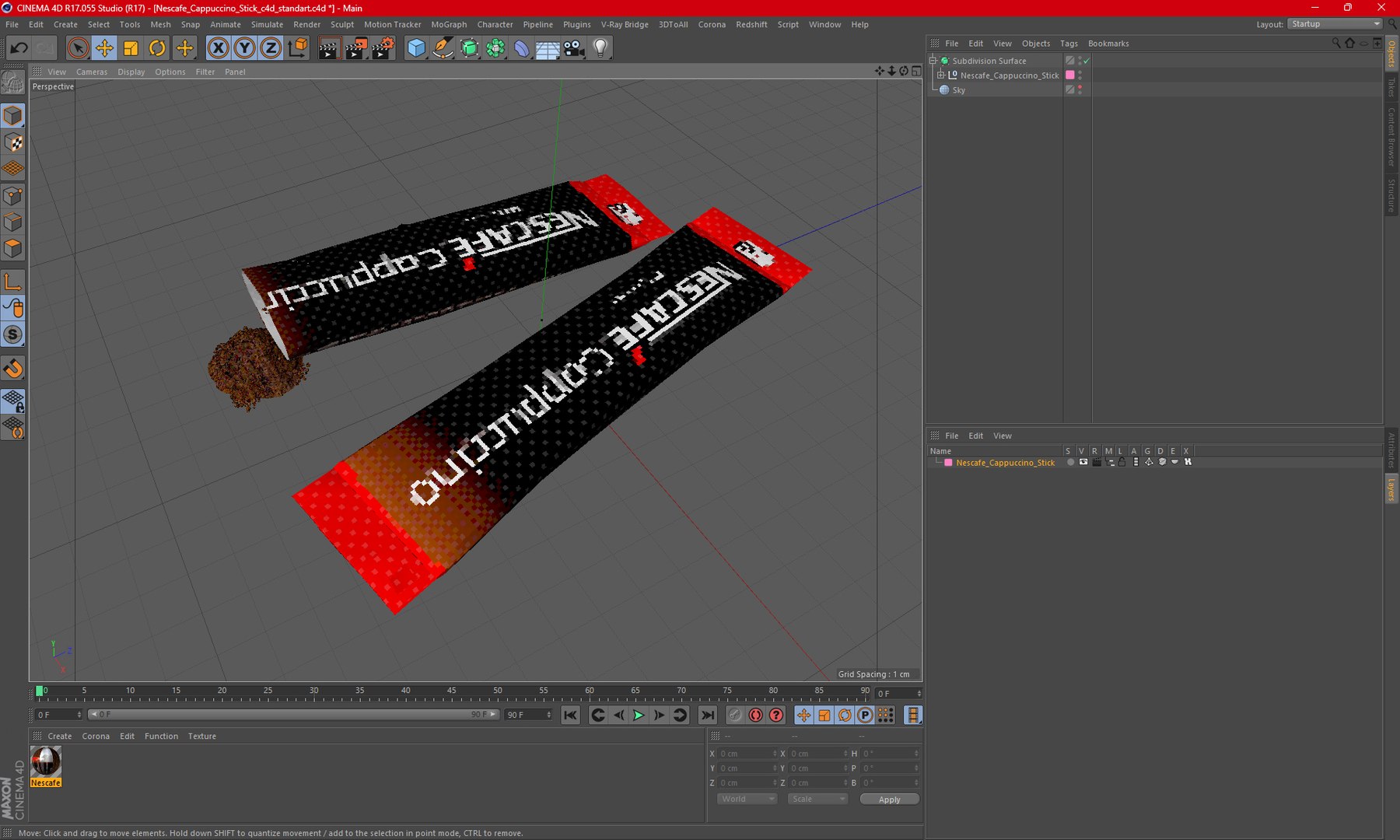Image resolution: width=1400 pixels, height=840 pixels.
Task: Open Objects panel Tags menu
Action: (1069, 44)
